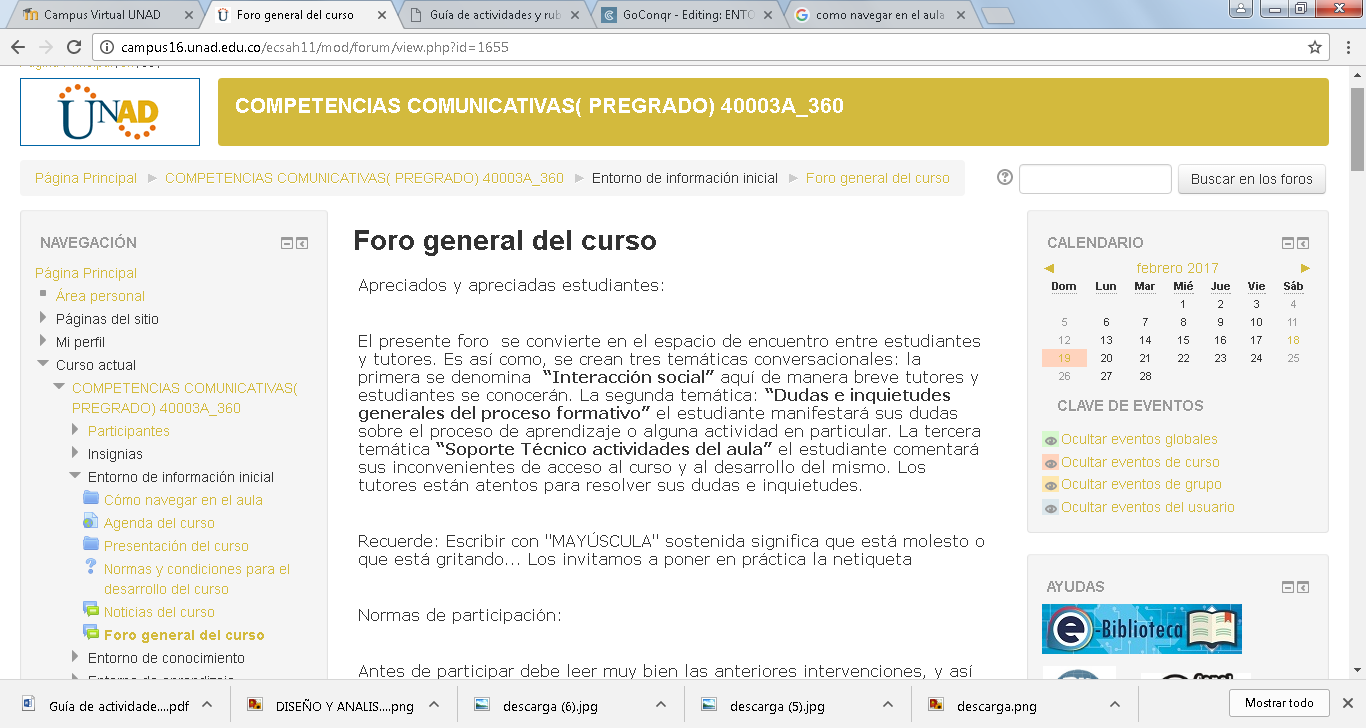Click folder icon for Cómo navegar en el aula
This screenshot has width=1366, height=728.
(91, 499)
